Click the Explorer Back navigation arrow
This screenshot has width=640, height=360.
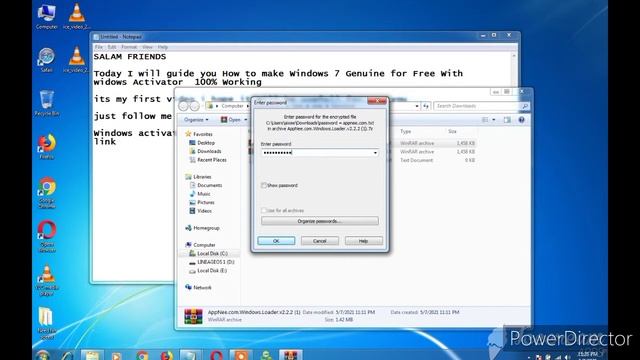tap(184, 106)
